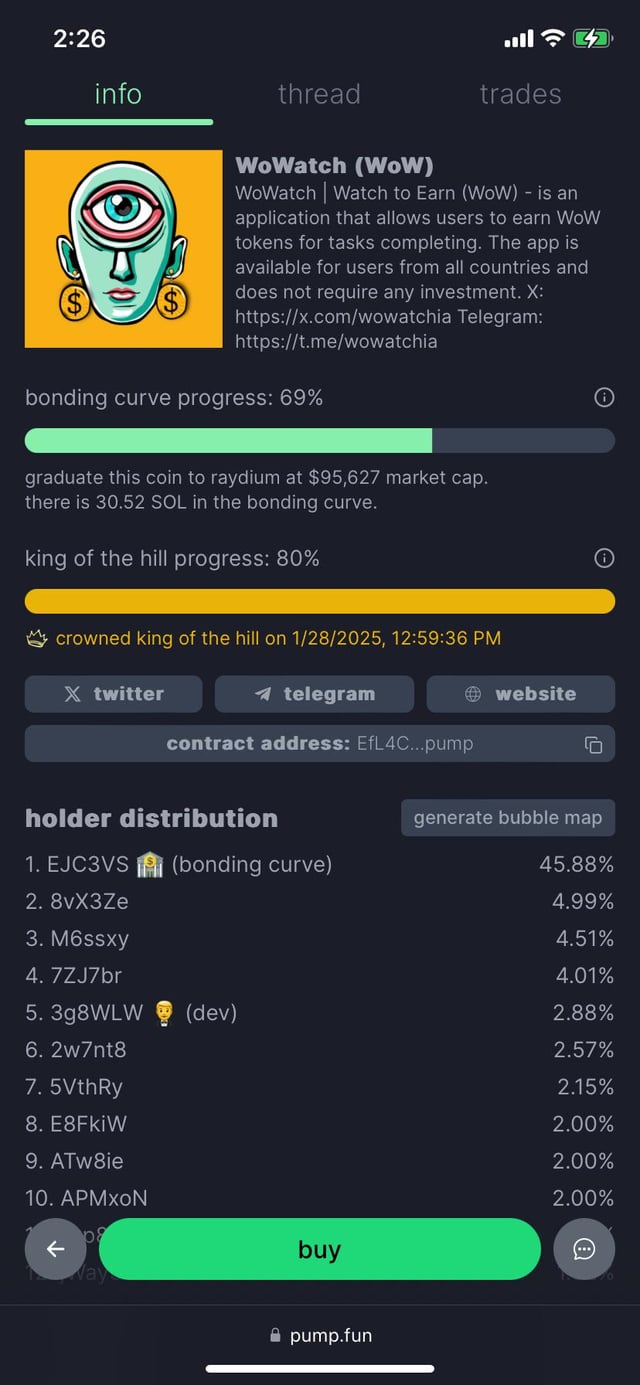
Task: Tap bonding curve progress info icon
Action: 604,398
